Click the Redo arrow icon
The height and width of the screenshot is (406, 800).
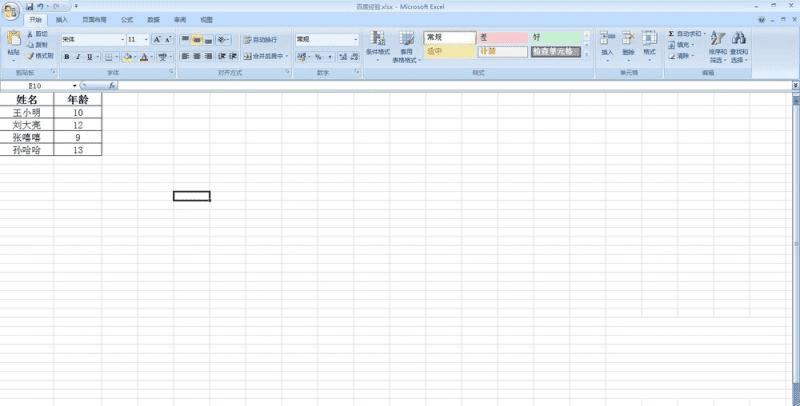[x=56, y=7]
